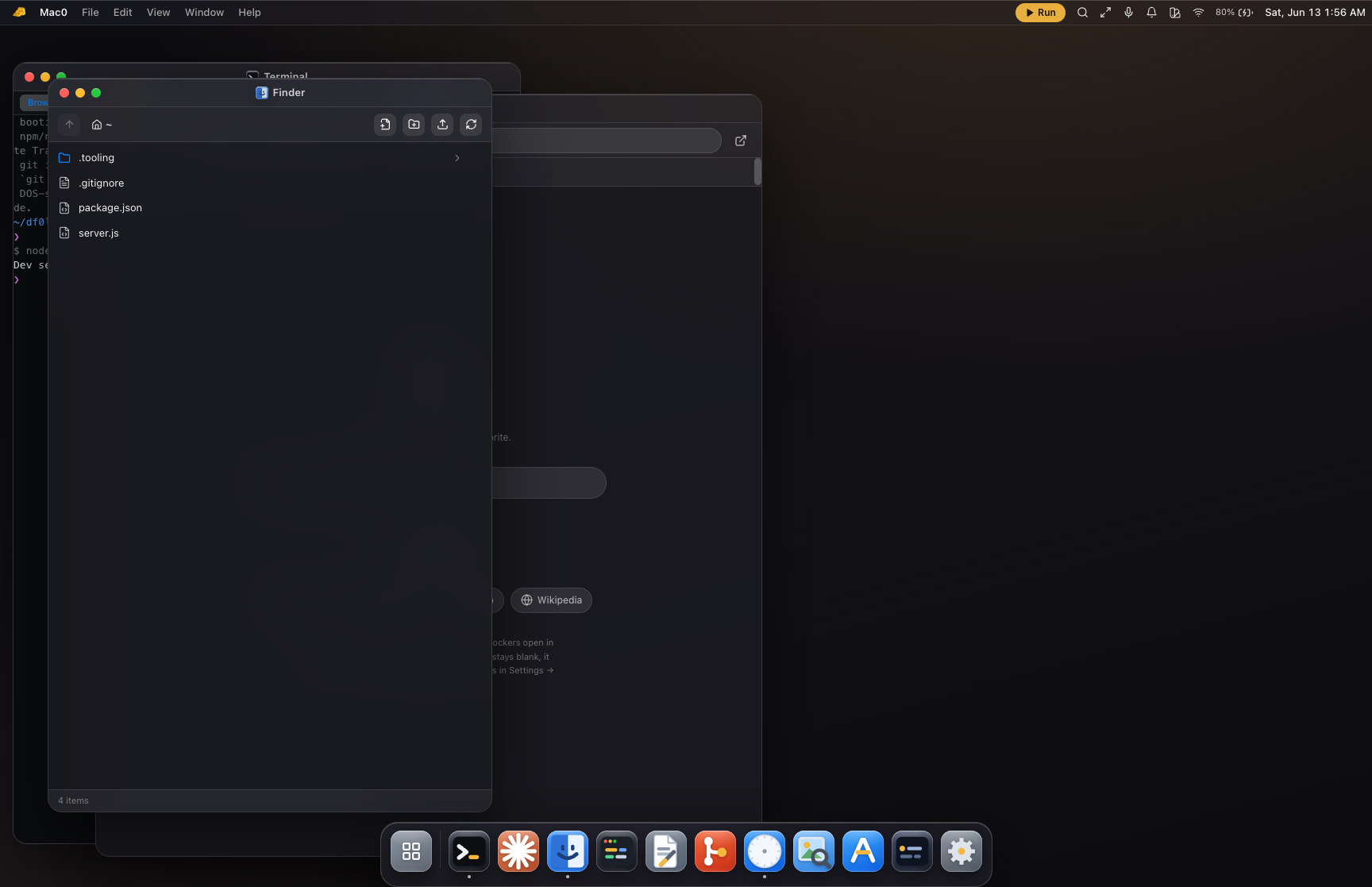The image size is (1372, 887).
Task: Select the server.js file
Action: 270,233
